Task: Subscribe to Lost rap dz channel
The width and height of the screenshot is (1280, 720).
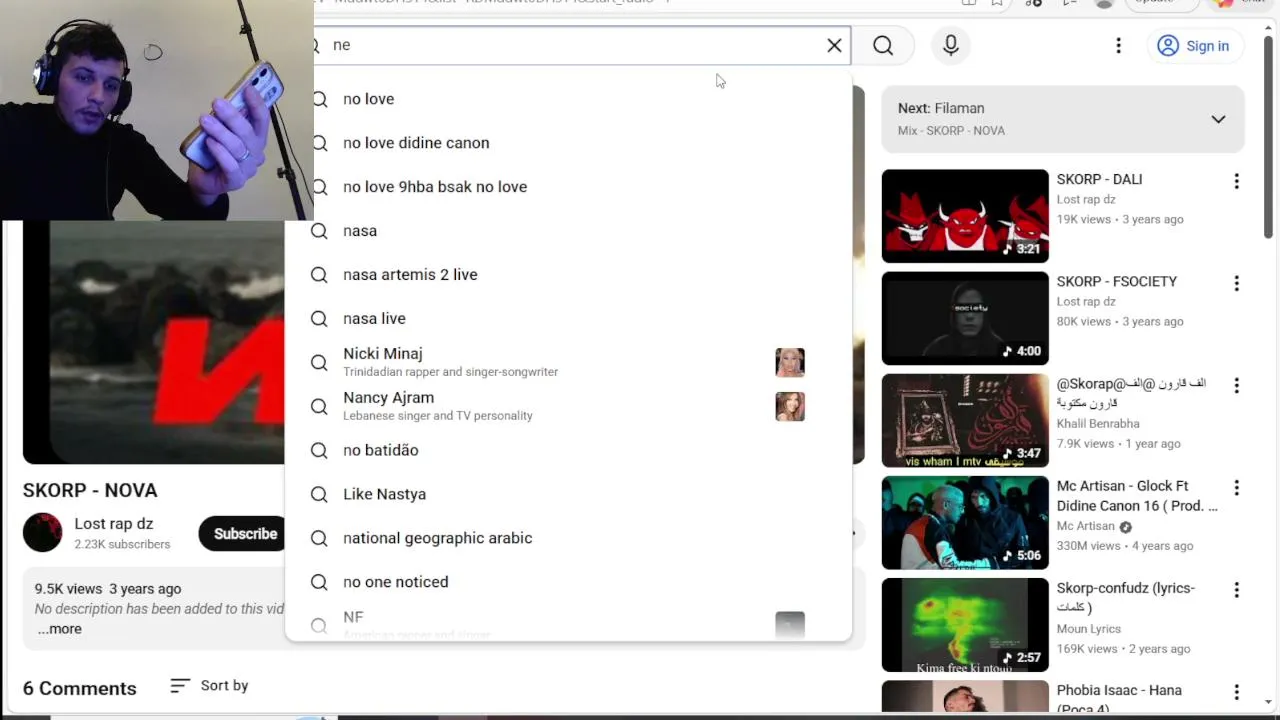Action: [x=244, y=533]
